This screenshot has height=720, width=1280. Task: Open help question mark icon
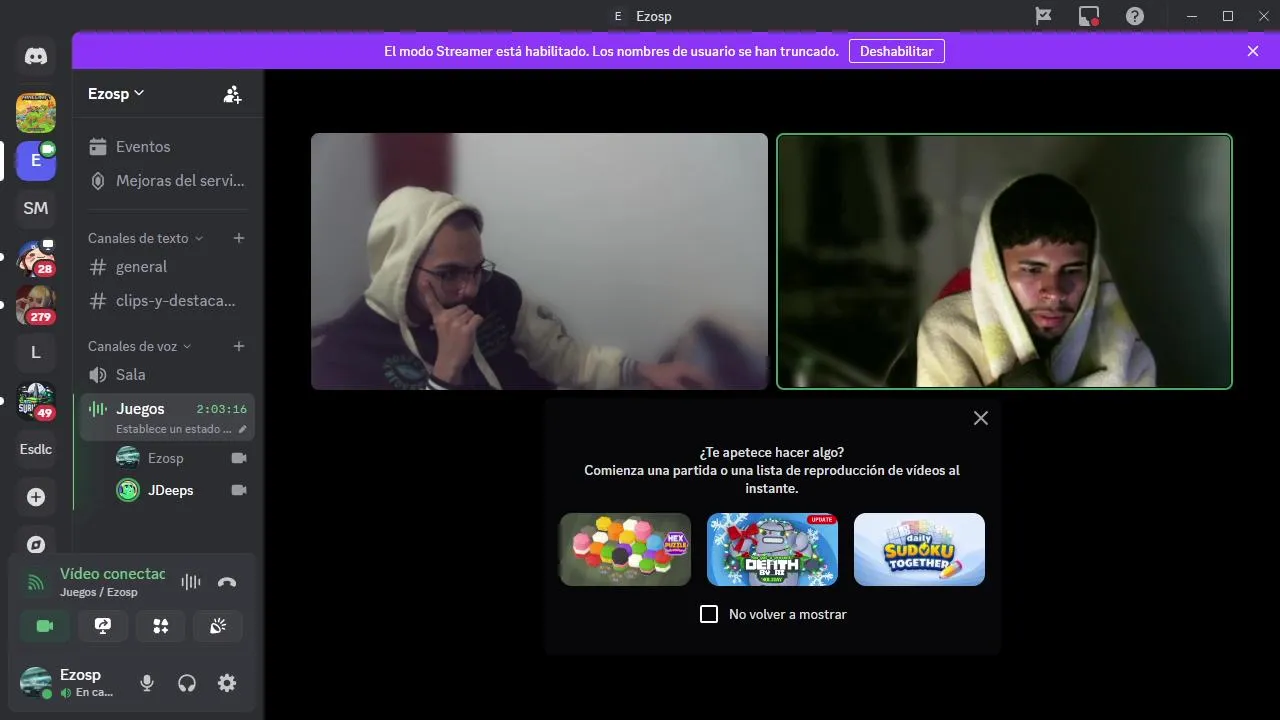pyautogui.click(x=1135, y=16)
